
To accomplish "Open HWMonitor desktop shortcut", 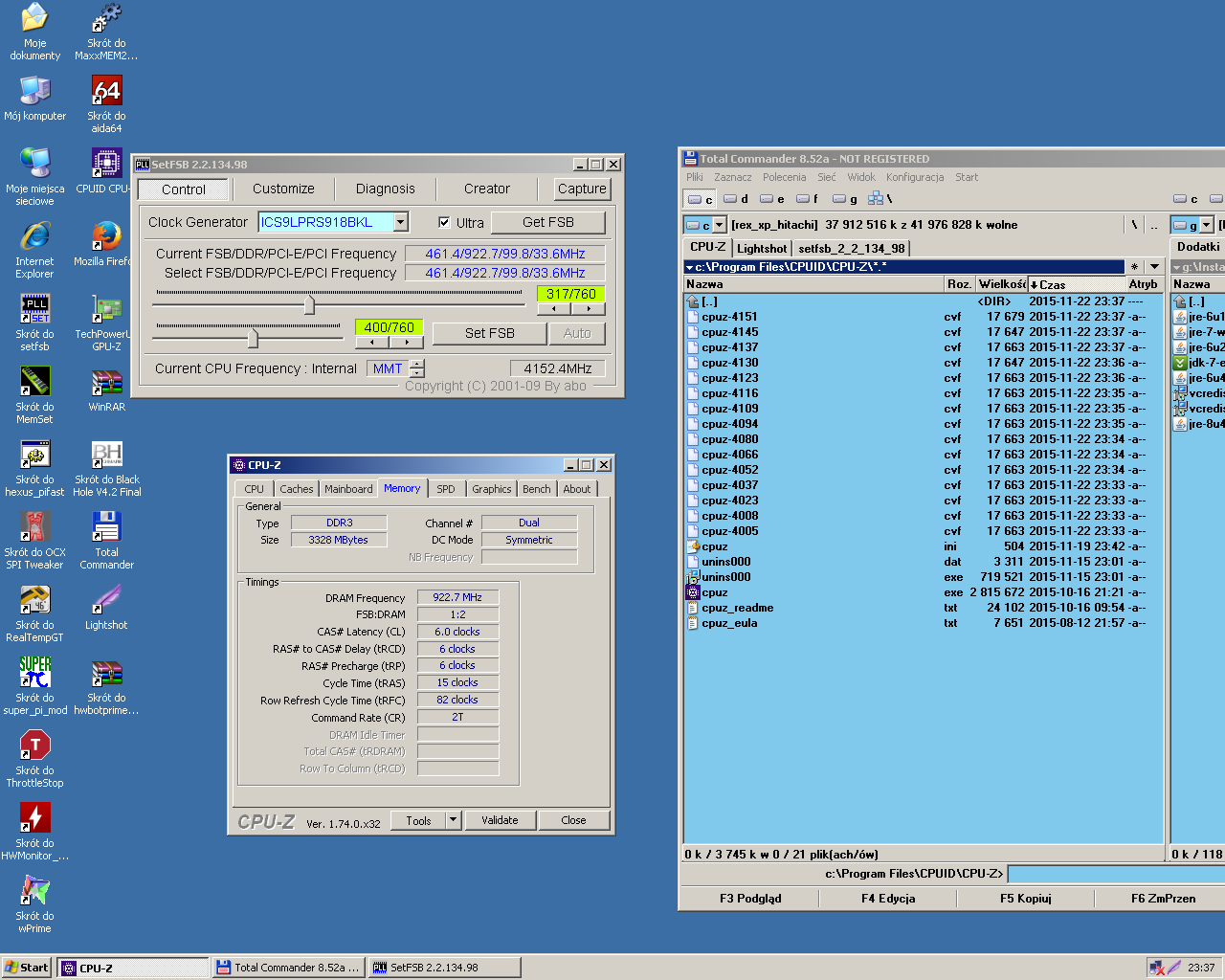I will click(x=34, y=832).
